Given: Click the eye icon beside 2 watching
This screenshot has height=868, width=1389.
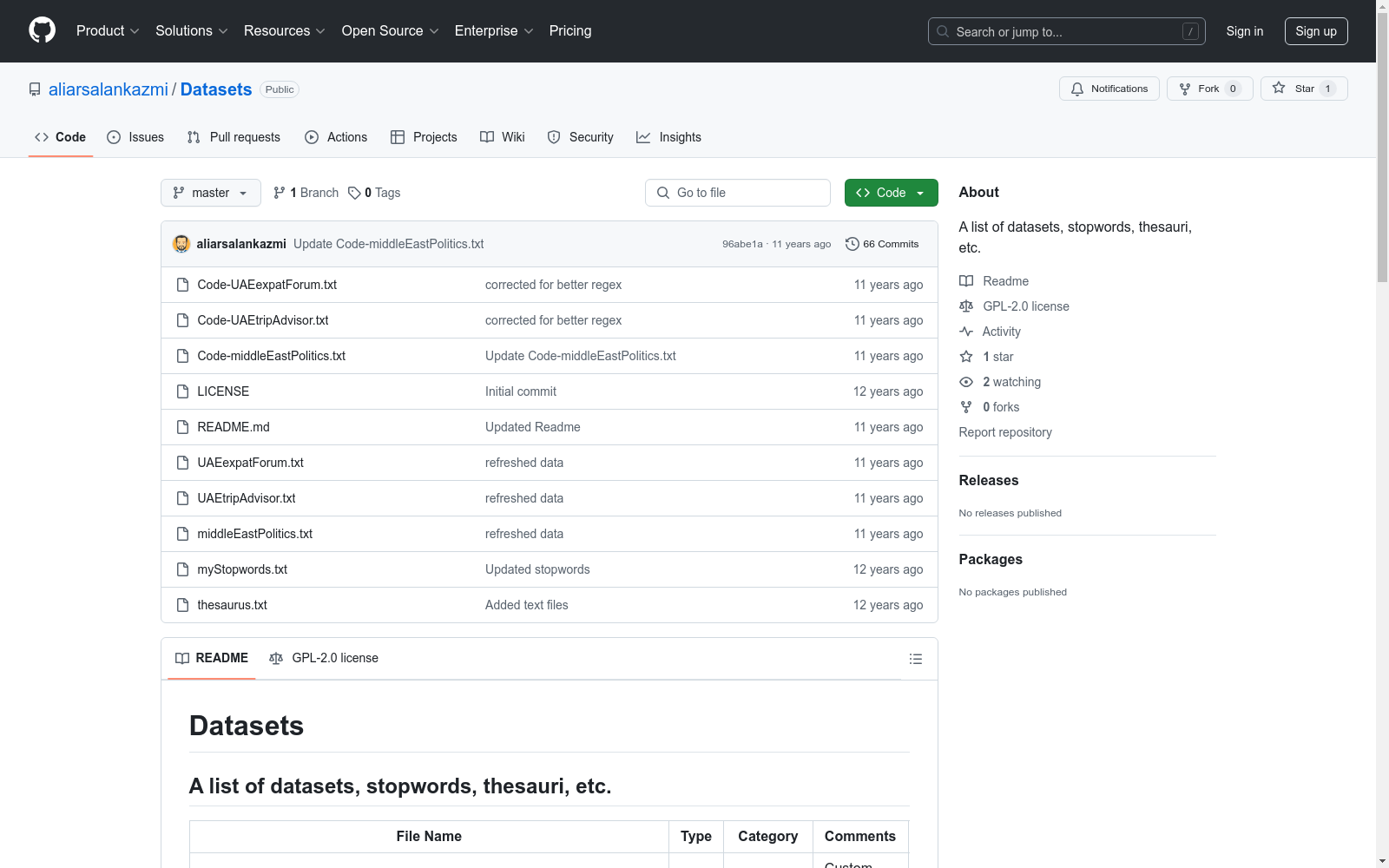Looking at the screenshot, I should [x=966, y=382].
